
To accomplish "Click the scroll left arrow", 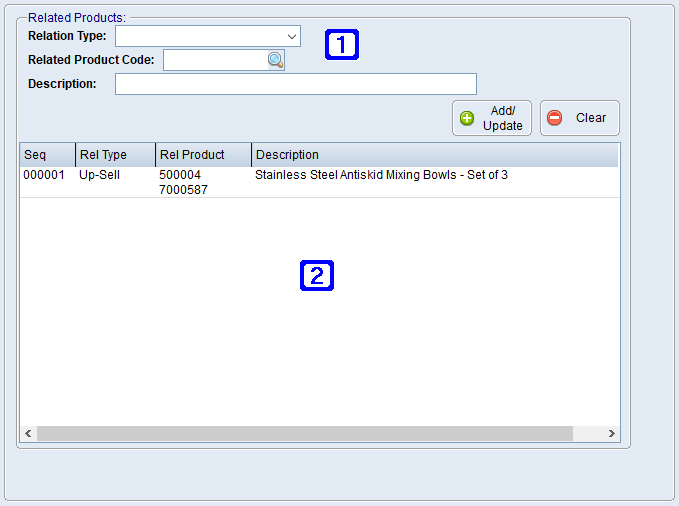I will point(28,434).
